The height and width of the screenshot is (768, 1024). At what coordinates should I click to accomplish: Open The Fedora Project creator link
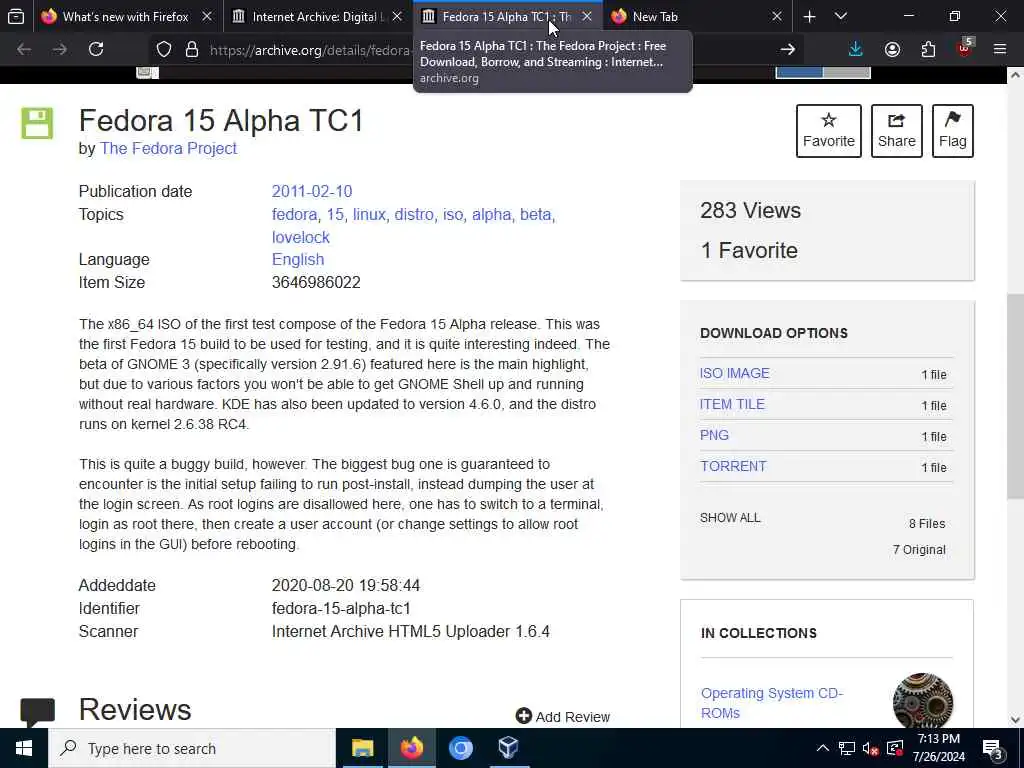[x=168, y=148]
